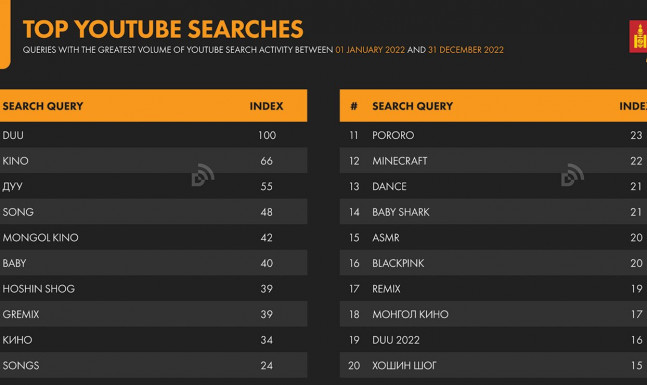
Task: Select the 'BABY SHARK' query
Action: (x=401, y=212)
